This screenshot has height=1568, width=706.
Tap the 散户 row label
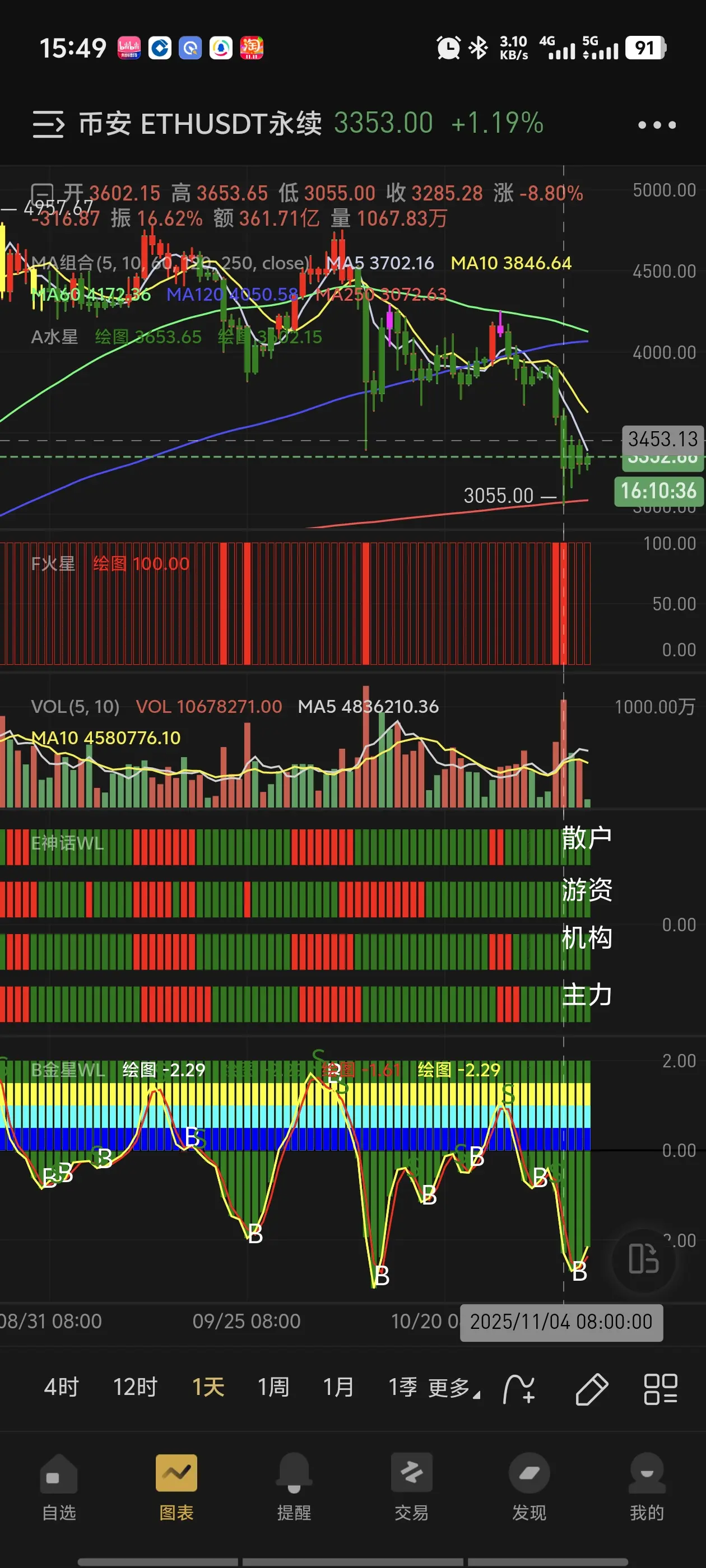point(587,838)
